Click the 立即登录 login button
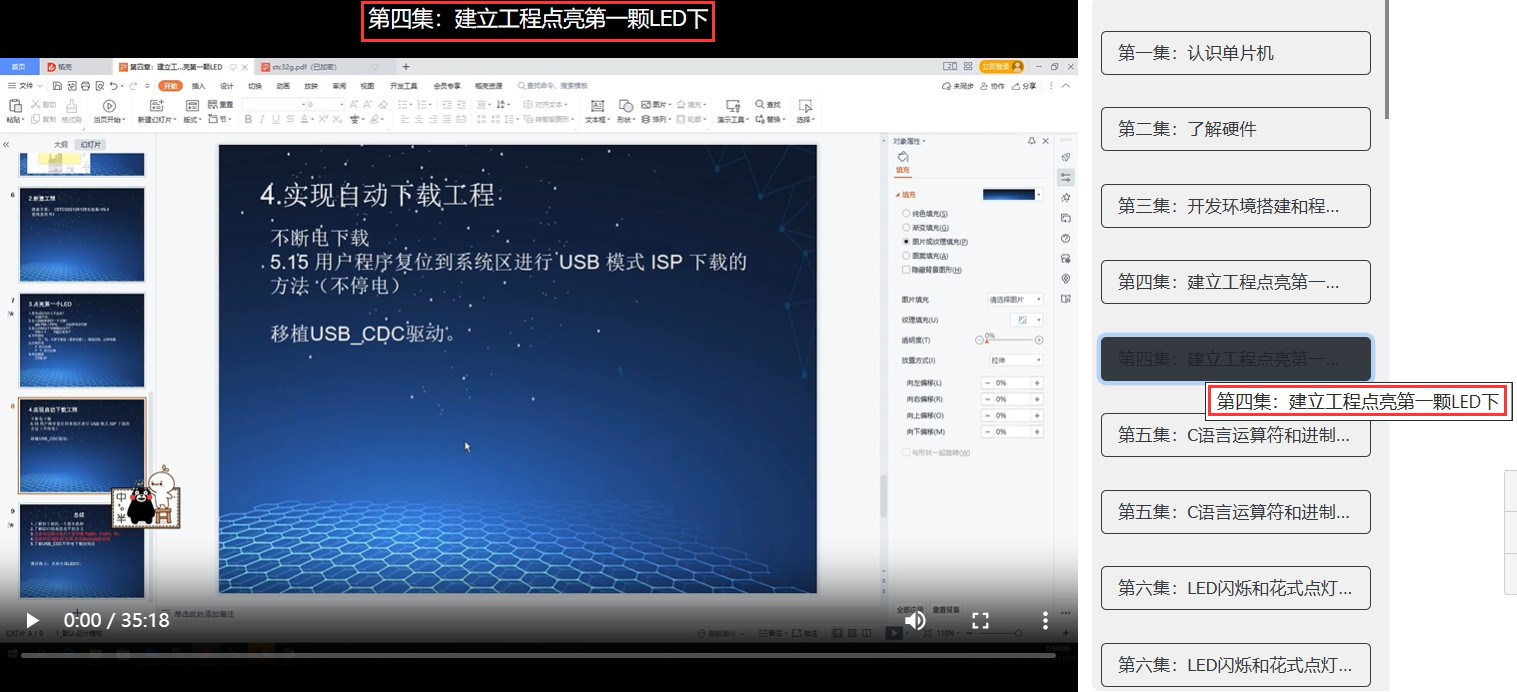 [1001, 67]
